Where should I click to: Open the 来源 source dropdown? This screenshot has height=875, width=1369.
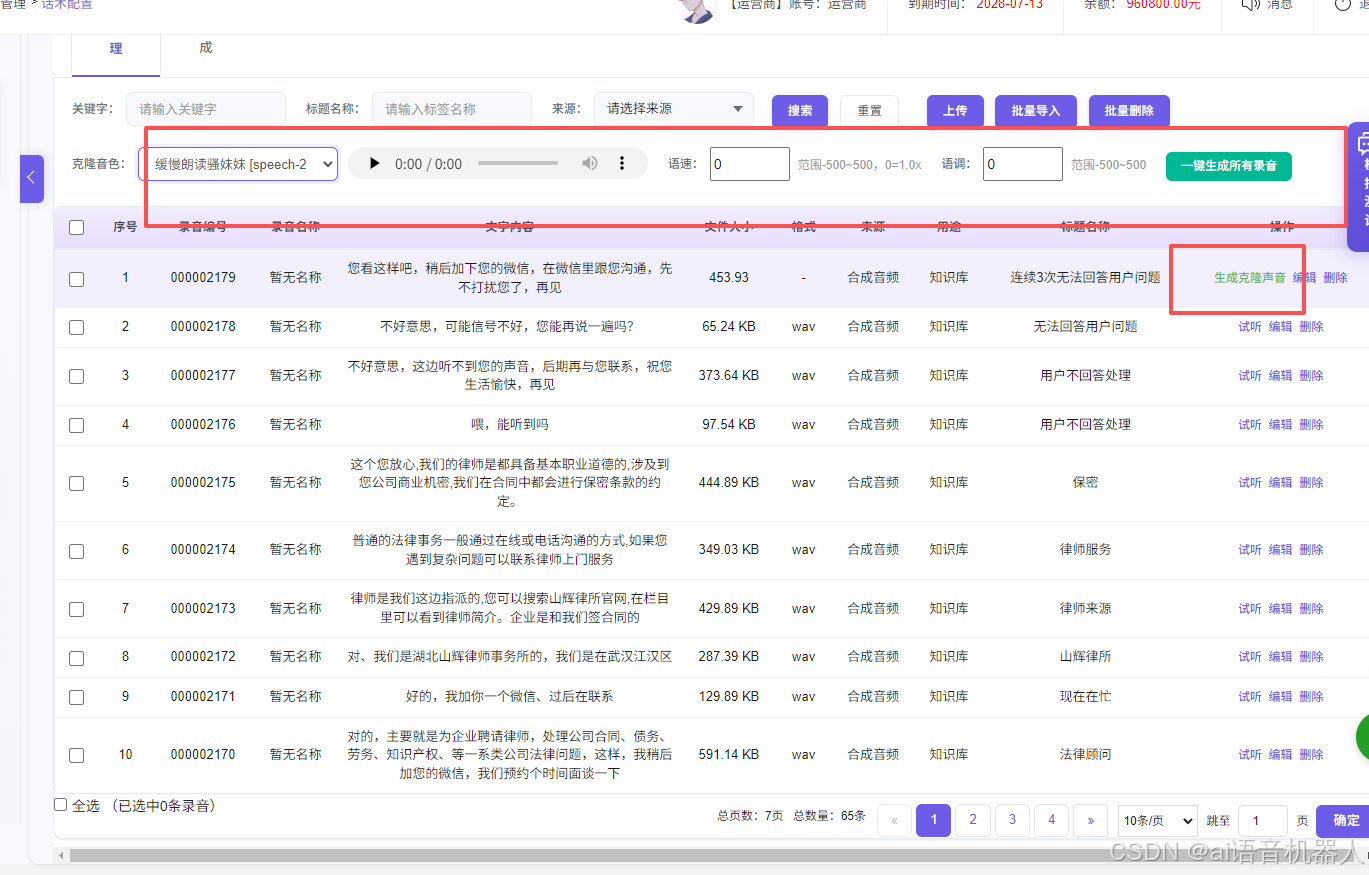[674, 109]
